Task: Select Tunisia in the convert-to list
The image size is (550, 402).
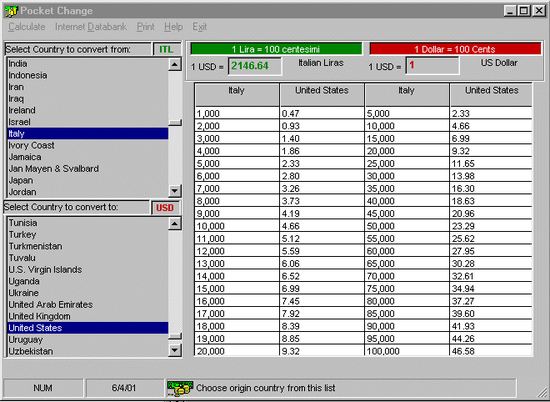Action: tap(88, 223)
